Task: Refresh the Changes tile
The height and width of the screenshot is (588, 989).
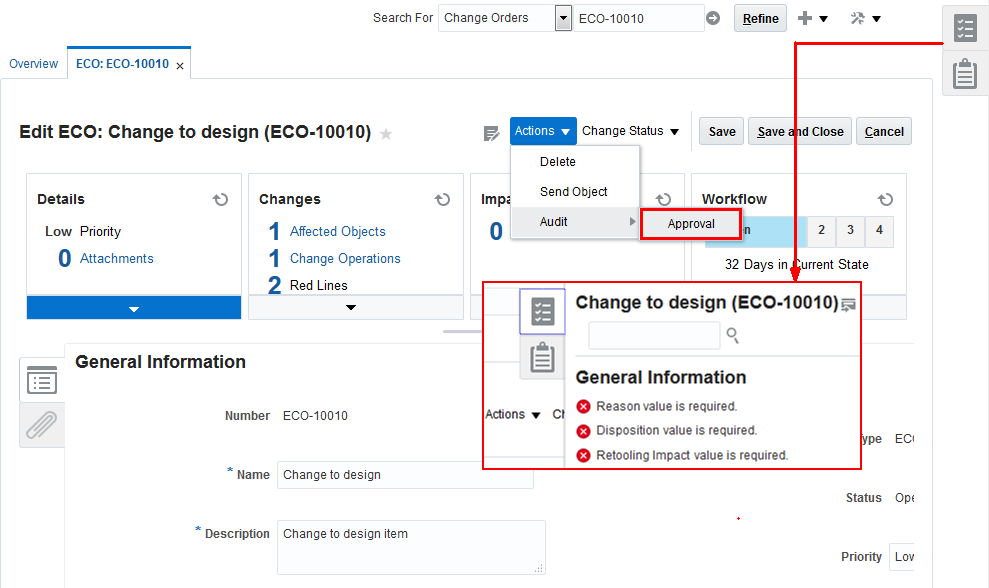Action: tap(442, 199)
